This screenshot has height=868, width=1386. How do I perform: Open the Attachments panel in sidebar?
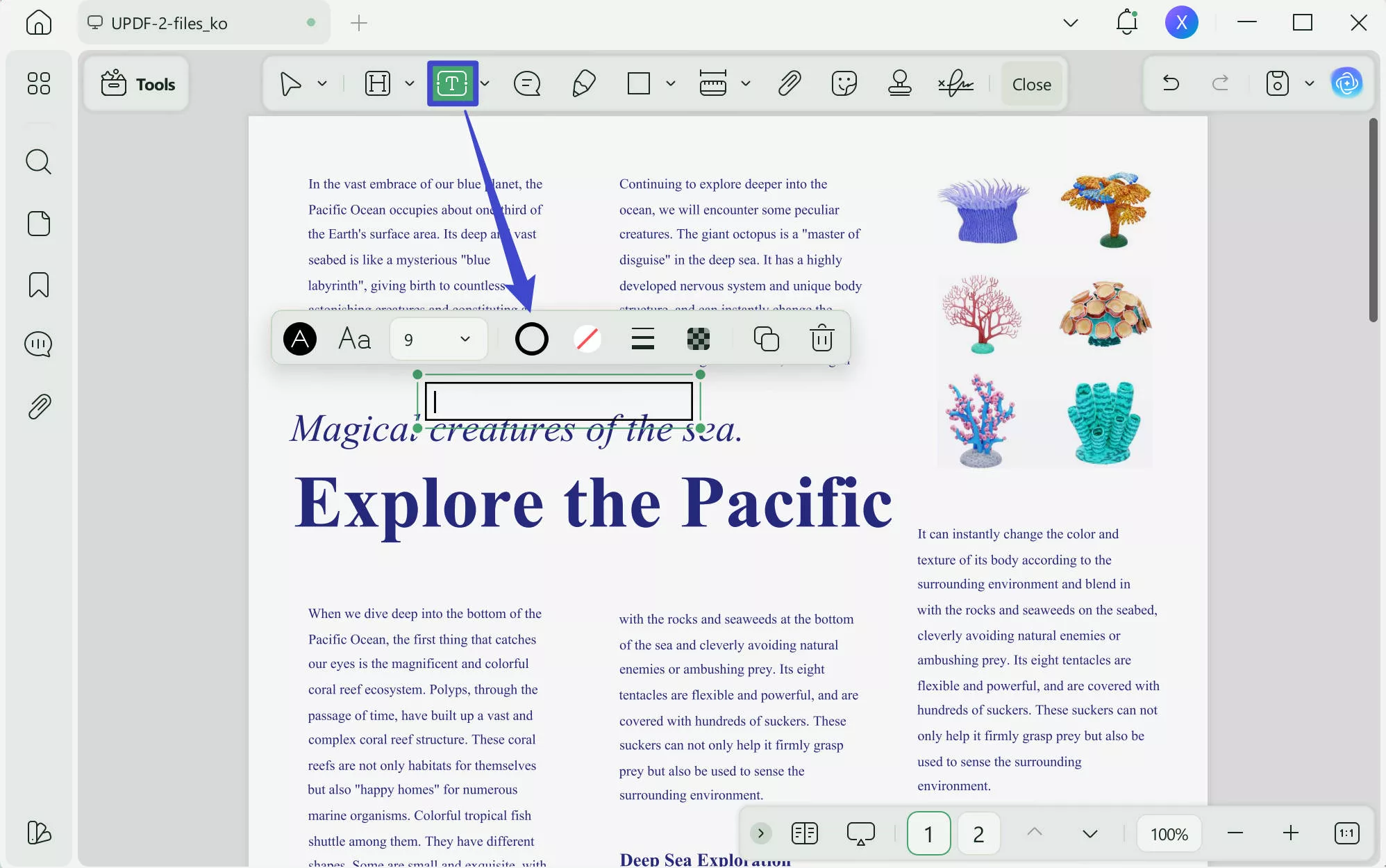click(39, 406)
